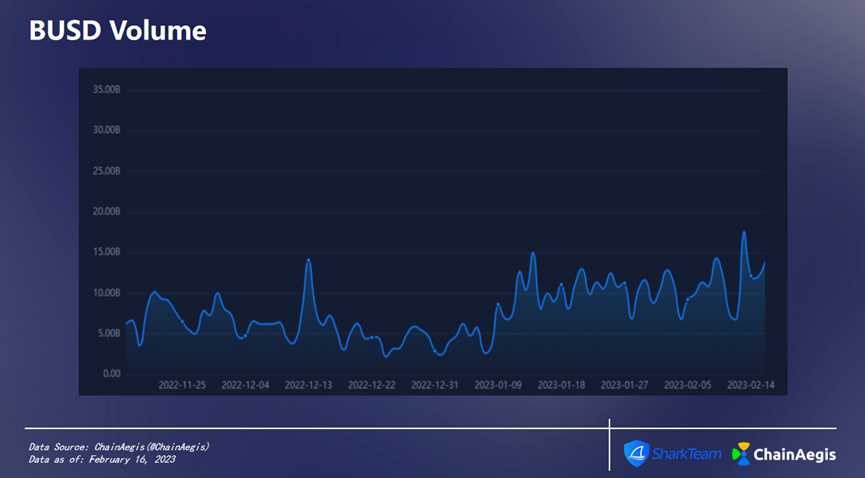This screenshot has height=478, width=865.
Task: Click the BUSD Volume title
Action: coord(117,31)
